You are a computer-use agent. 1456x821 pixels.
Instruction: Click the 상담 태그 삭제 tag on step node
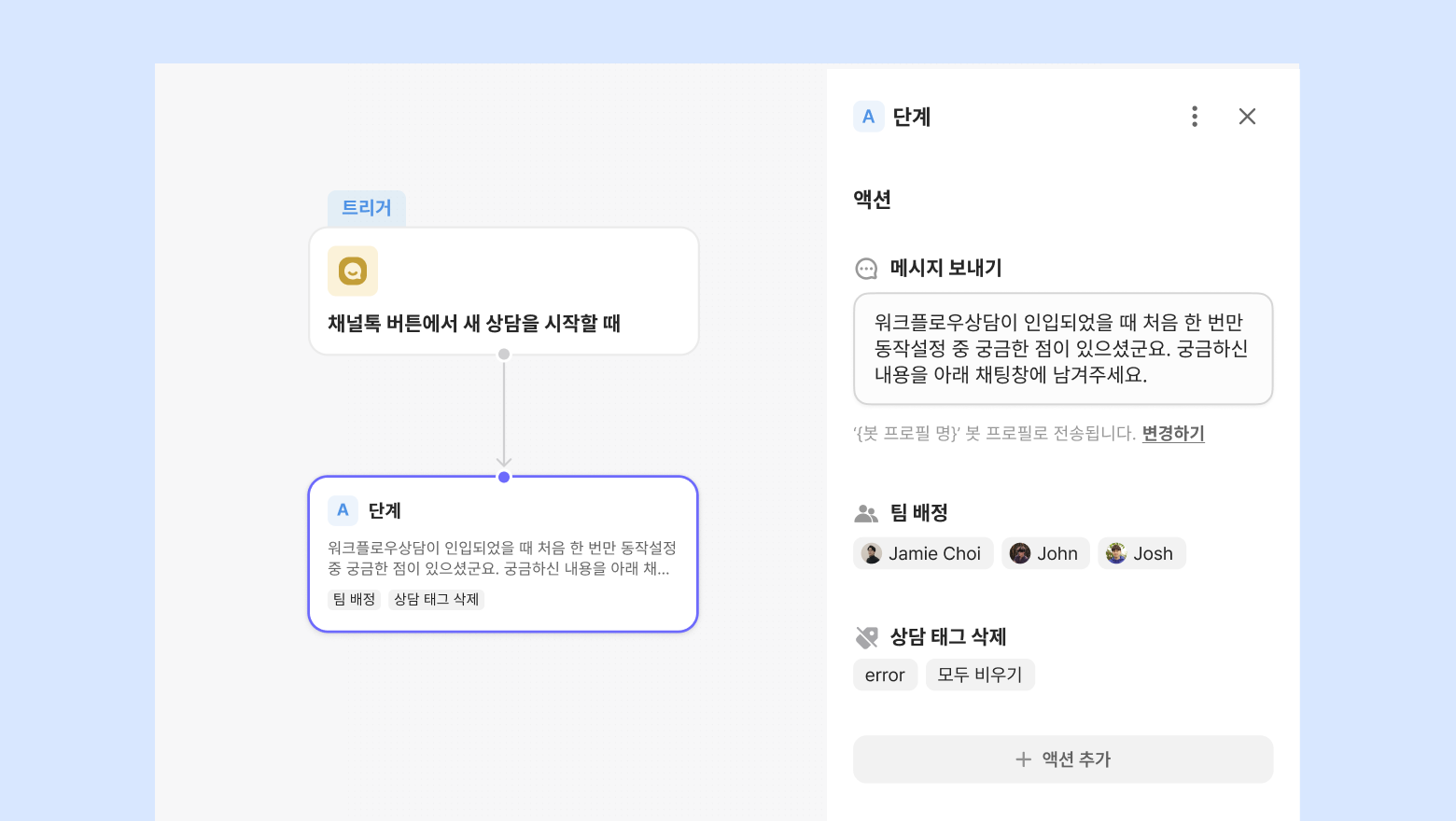click(x=436, y=599)
